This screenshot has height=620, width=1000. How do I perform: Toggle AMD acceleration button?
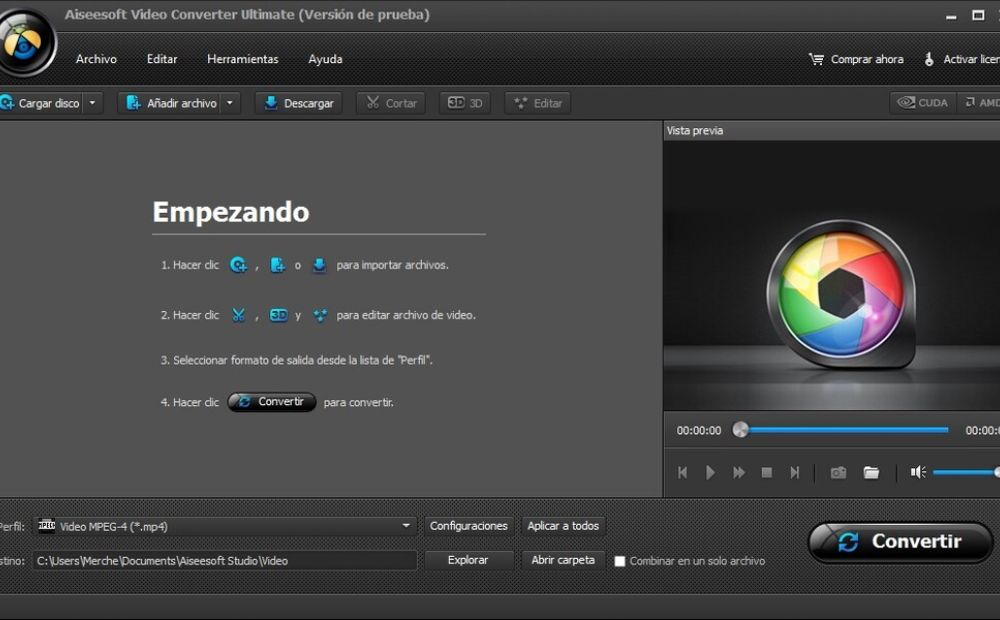[981, 103]
